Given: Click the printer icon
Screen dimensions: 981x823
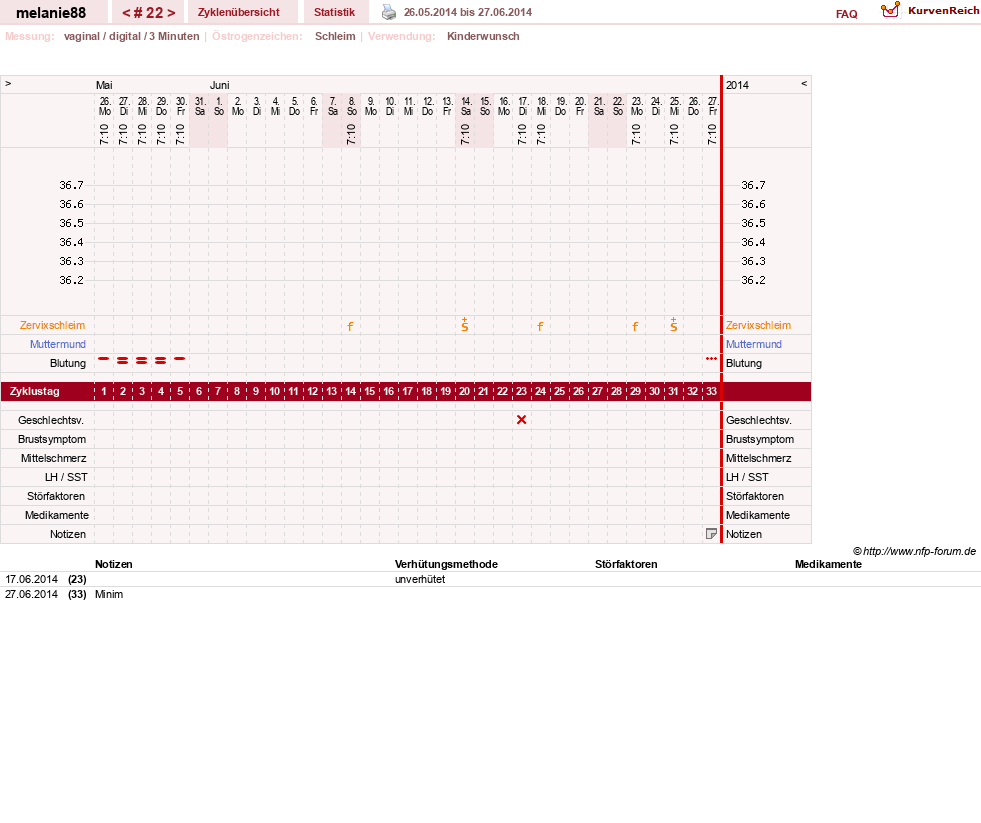Looking at the screenshot, I should click(x=389, y=12).
